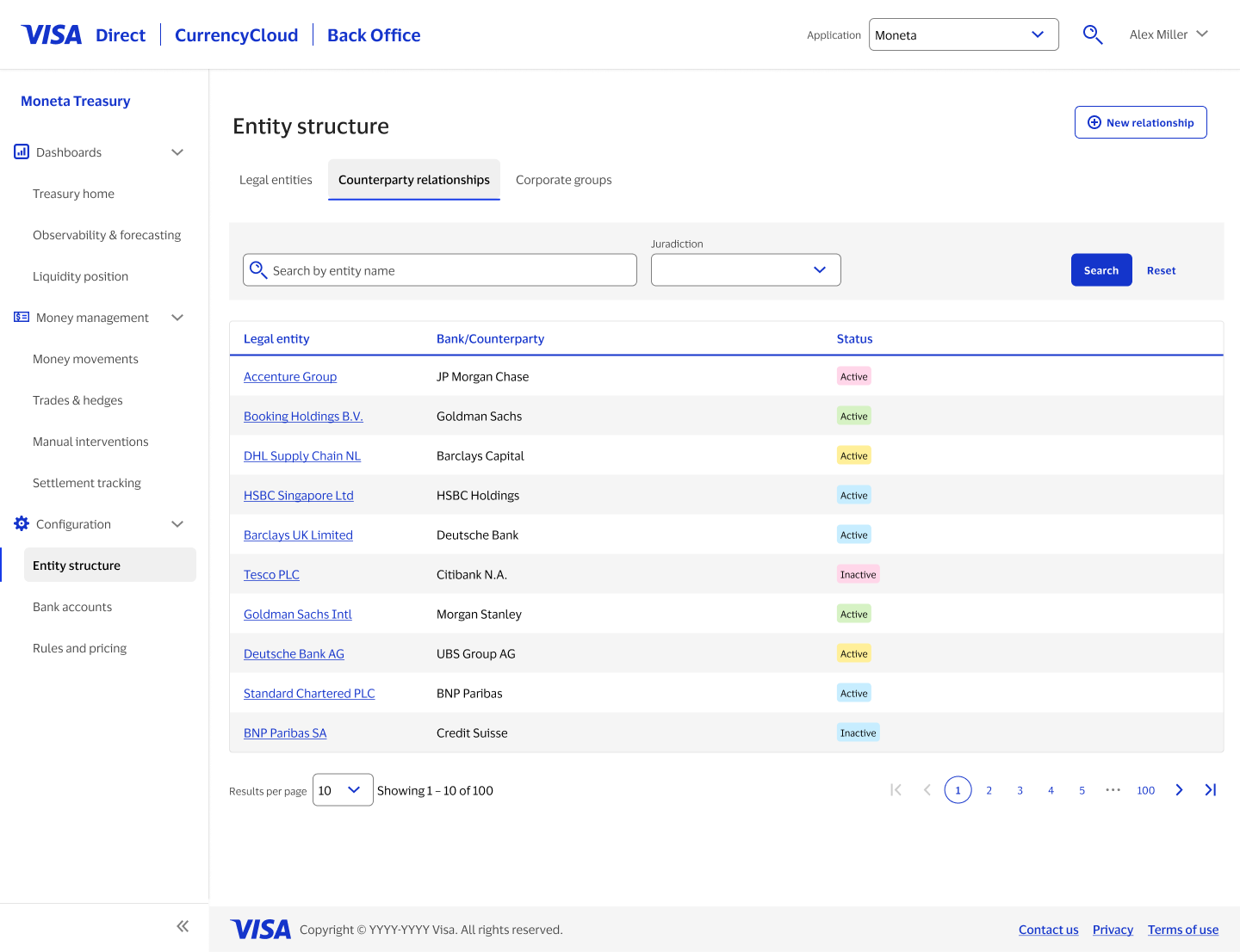Open the Jurisdiction dropdown
Viewport: 1240px width, 952px height.
tap(746, 269)
